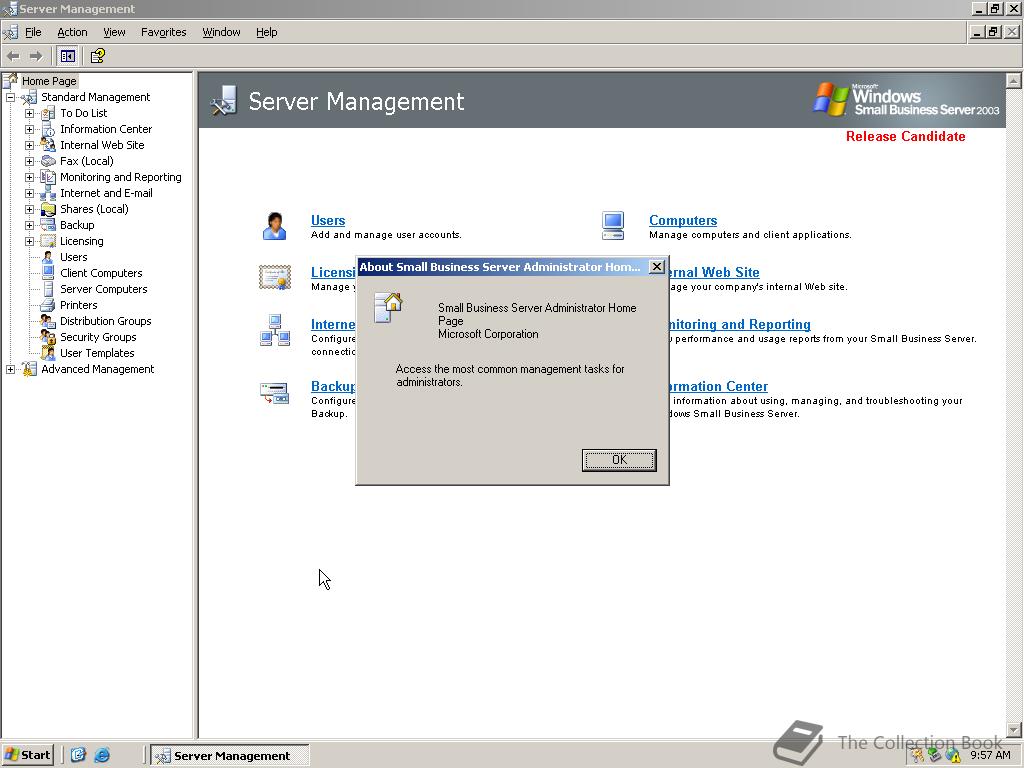Toggle the Show/Hide Console Tree icon
Image resolution: width=1024 pixels, height=768 pixels.
pos(67,56)
